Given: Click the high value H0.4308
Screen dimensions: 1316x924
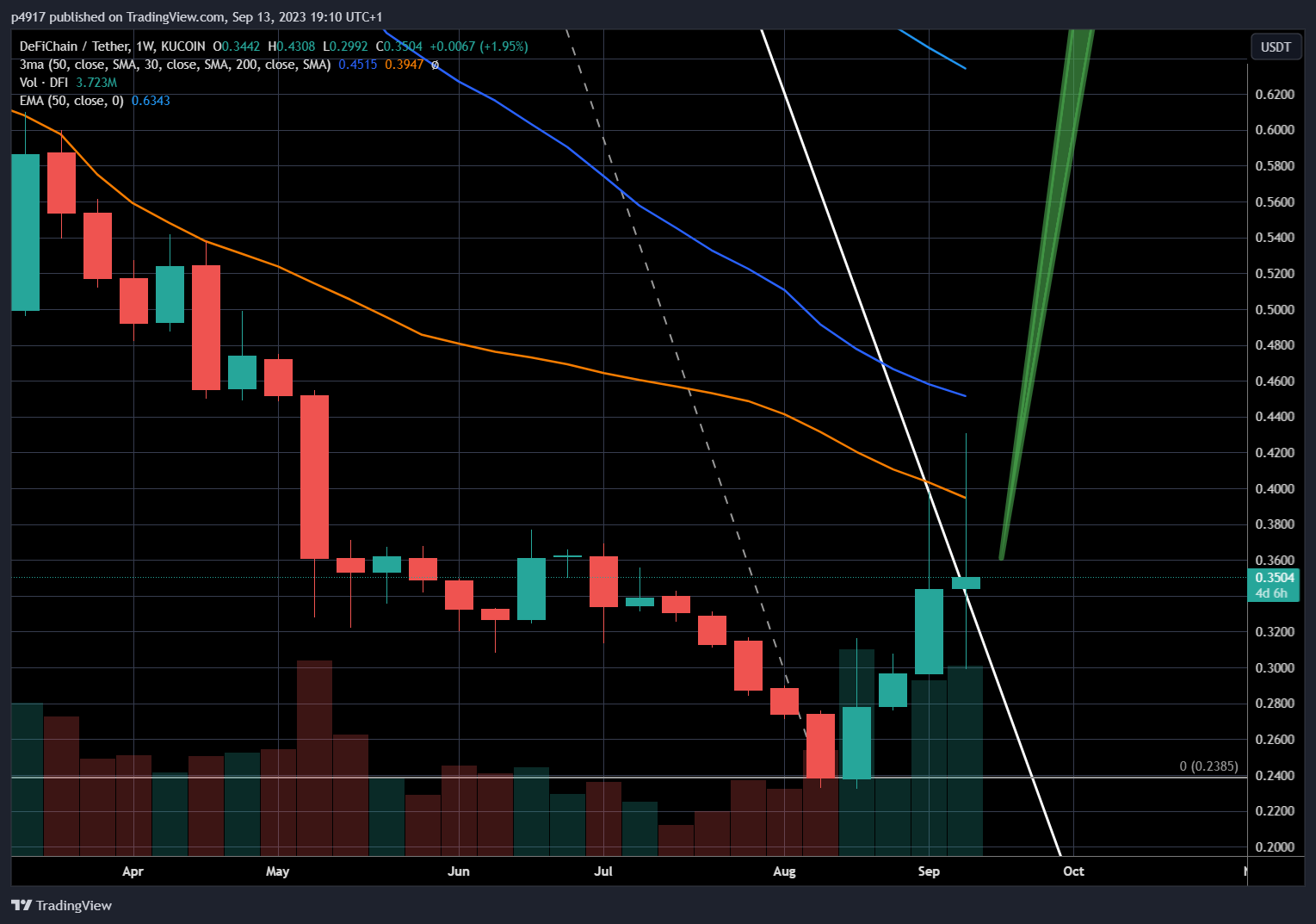Looking at the screenshot, I should point(292,47).
